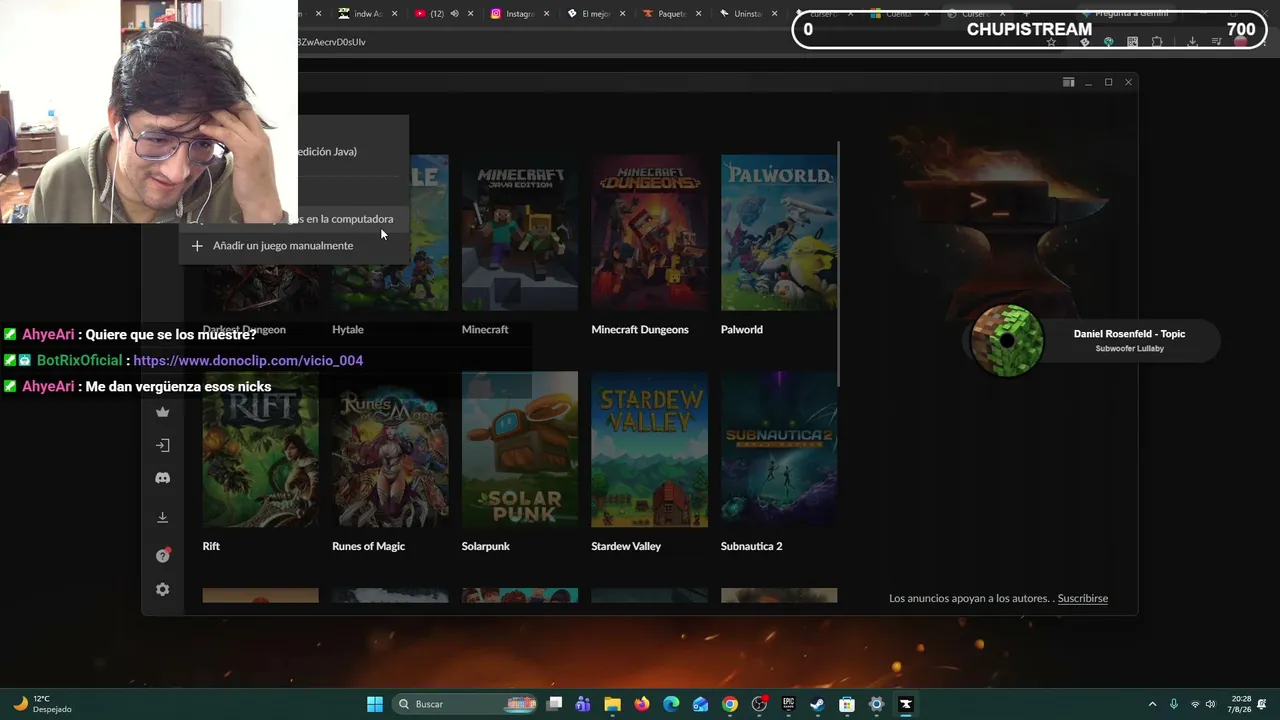
Task: Open OBS Studio from the taskbar
Action: [x=759, y=704]
